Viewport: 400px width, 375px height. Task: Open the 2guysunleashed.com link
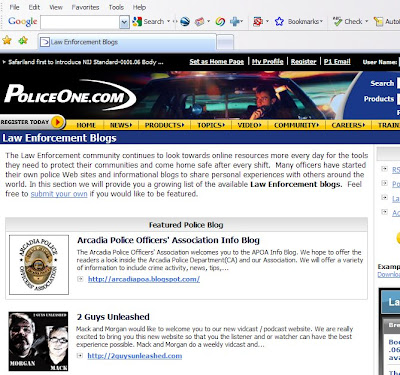[135, 356]
